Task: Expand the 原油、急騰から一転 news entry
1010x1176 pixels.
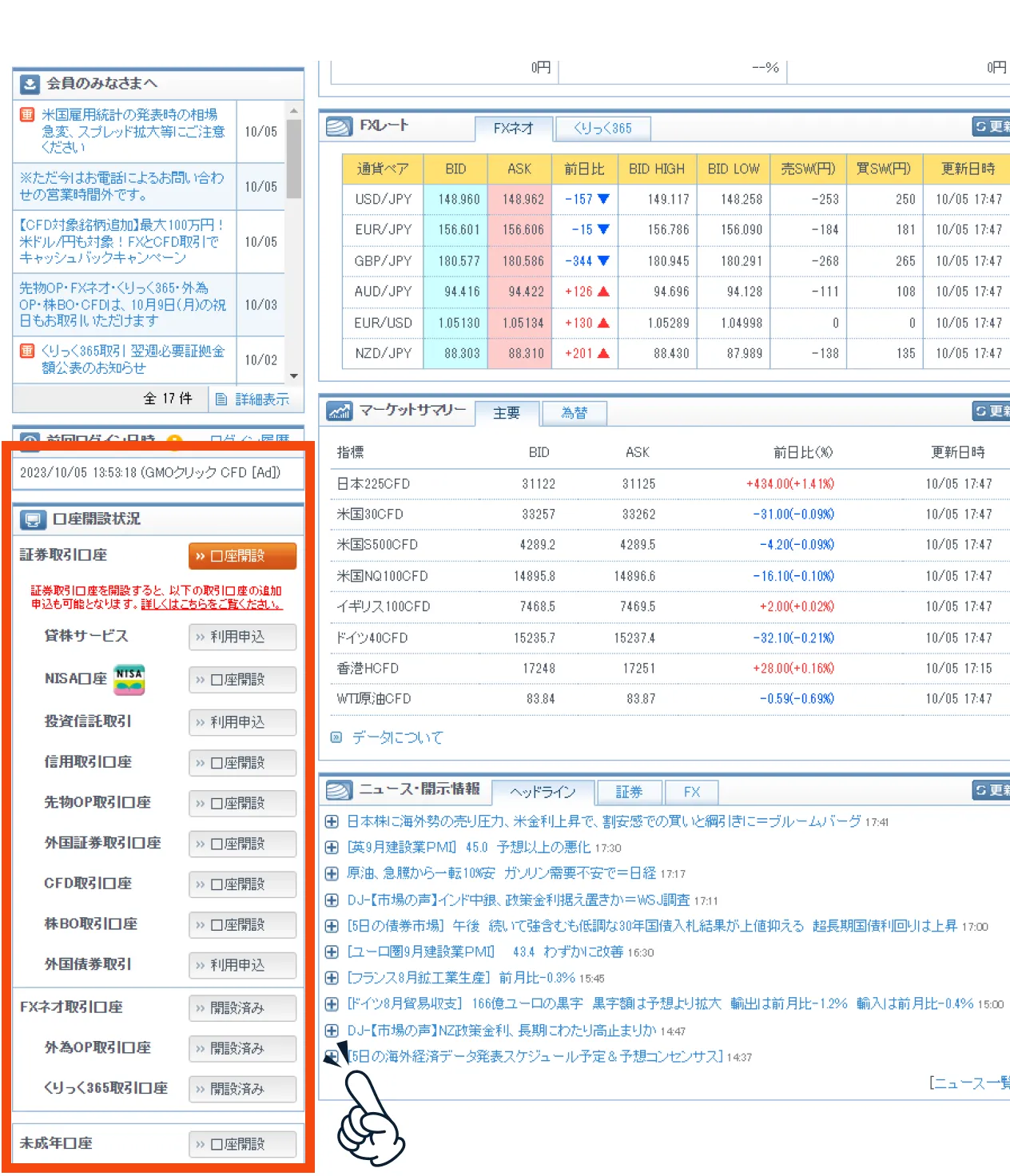Action: [332, 874]
